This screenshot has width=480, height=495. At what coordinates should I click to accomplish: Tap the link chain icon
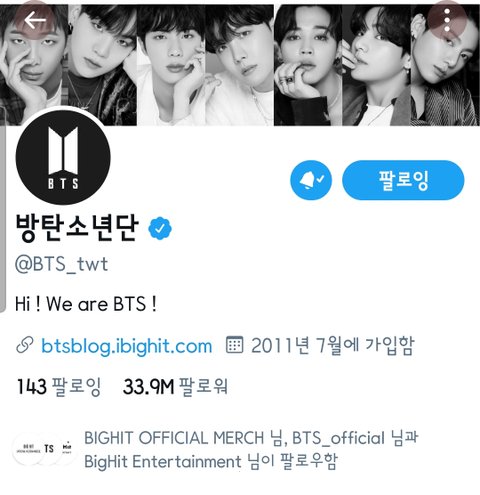[x=24, y=345]
